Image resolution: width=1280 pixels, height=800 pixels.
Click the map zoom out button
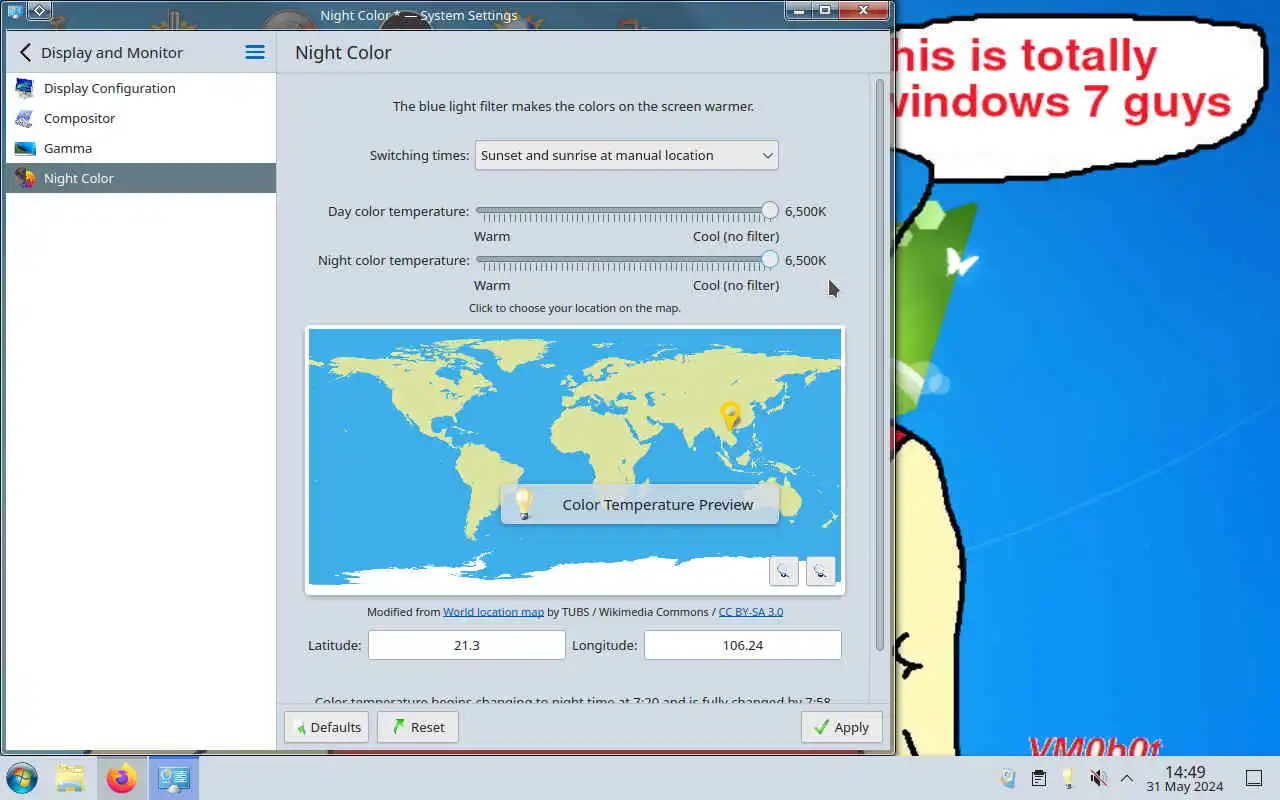pos(820,570)
